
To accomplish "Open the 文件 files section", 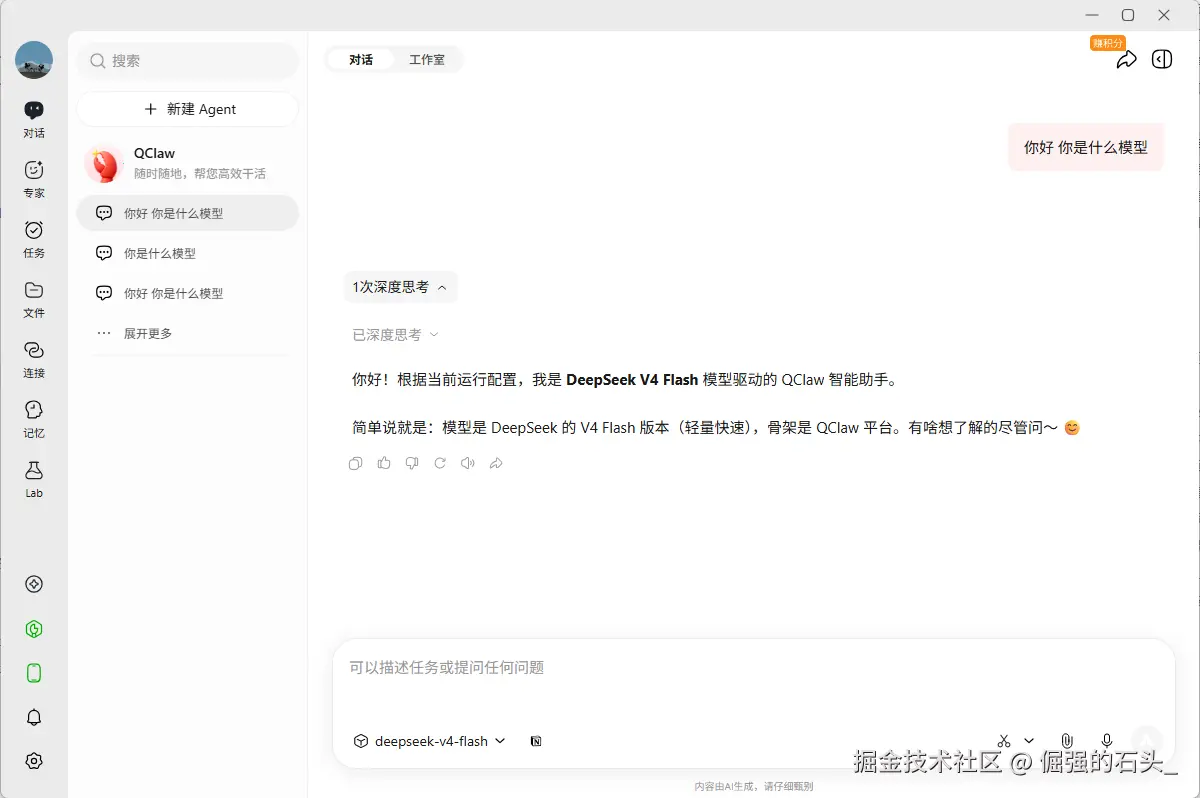I will coord(34,298).
